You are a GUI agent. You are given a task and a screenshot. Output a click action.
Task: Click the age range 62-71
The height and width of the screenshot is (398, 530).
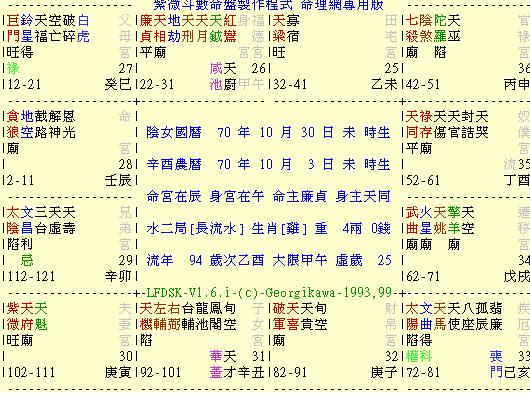click(x=423, y=277)
